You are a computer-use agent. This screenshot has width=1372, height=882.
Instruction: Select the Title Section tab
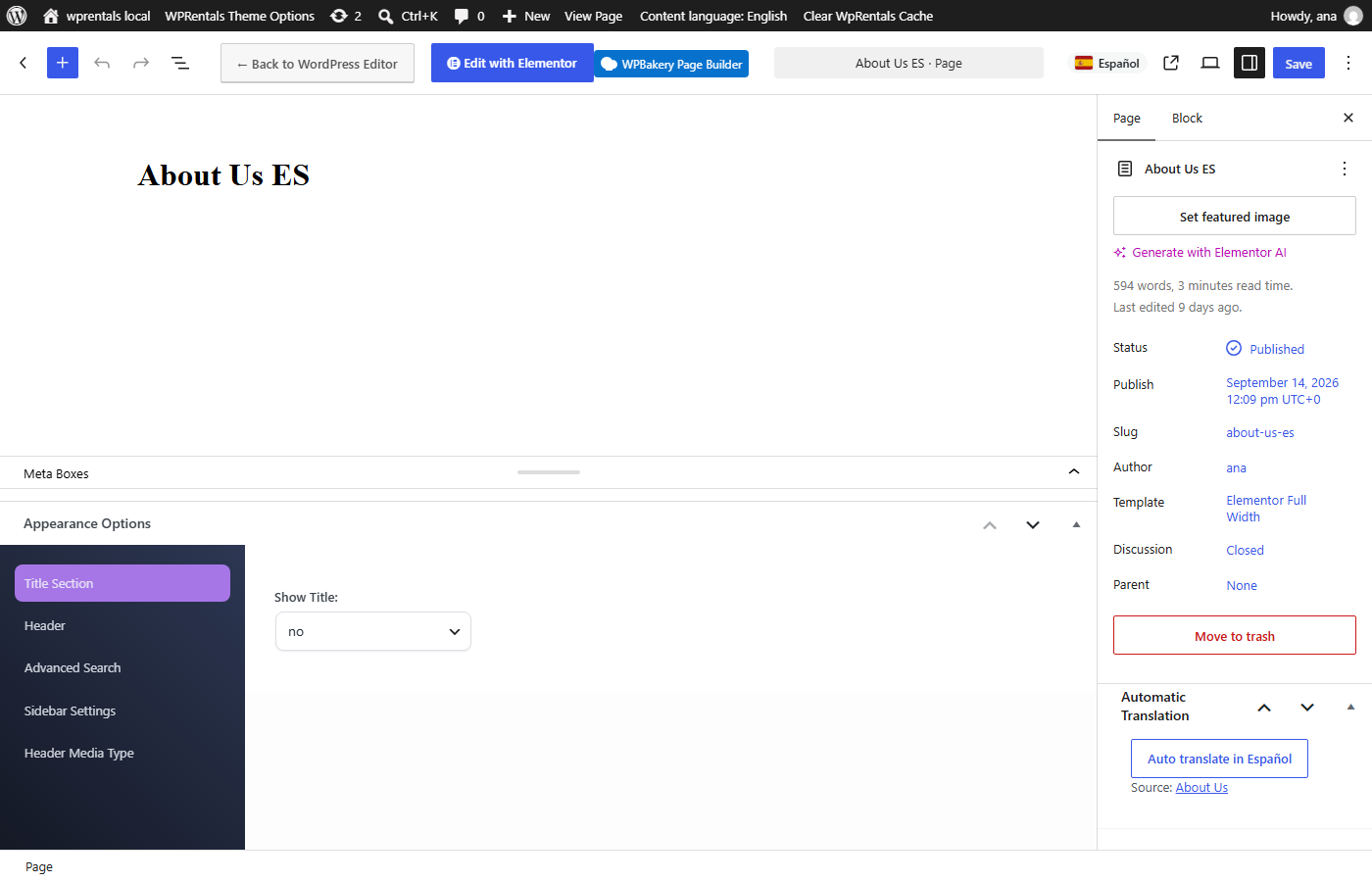[x=122, y=583]
